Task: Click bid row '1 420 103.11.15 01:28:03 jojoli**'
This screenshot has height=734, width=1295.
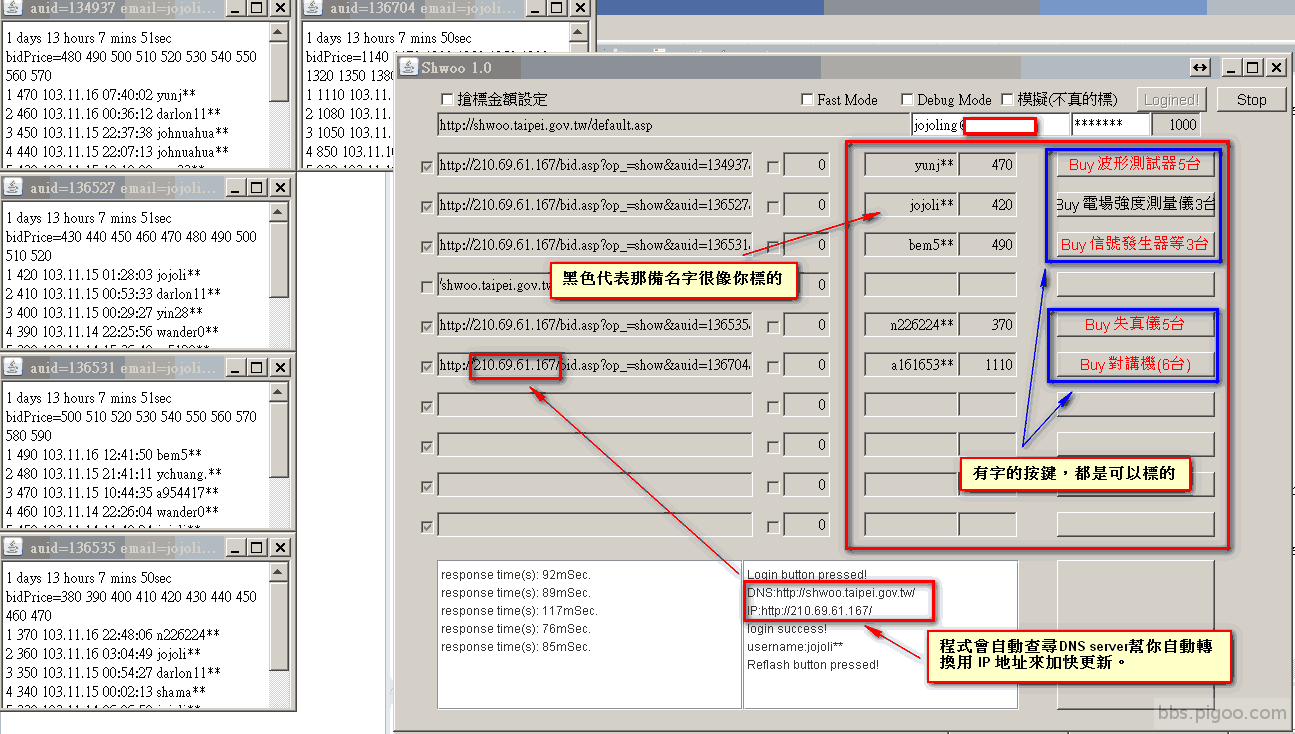Action: pos(104,275)
